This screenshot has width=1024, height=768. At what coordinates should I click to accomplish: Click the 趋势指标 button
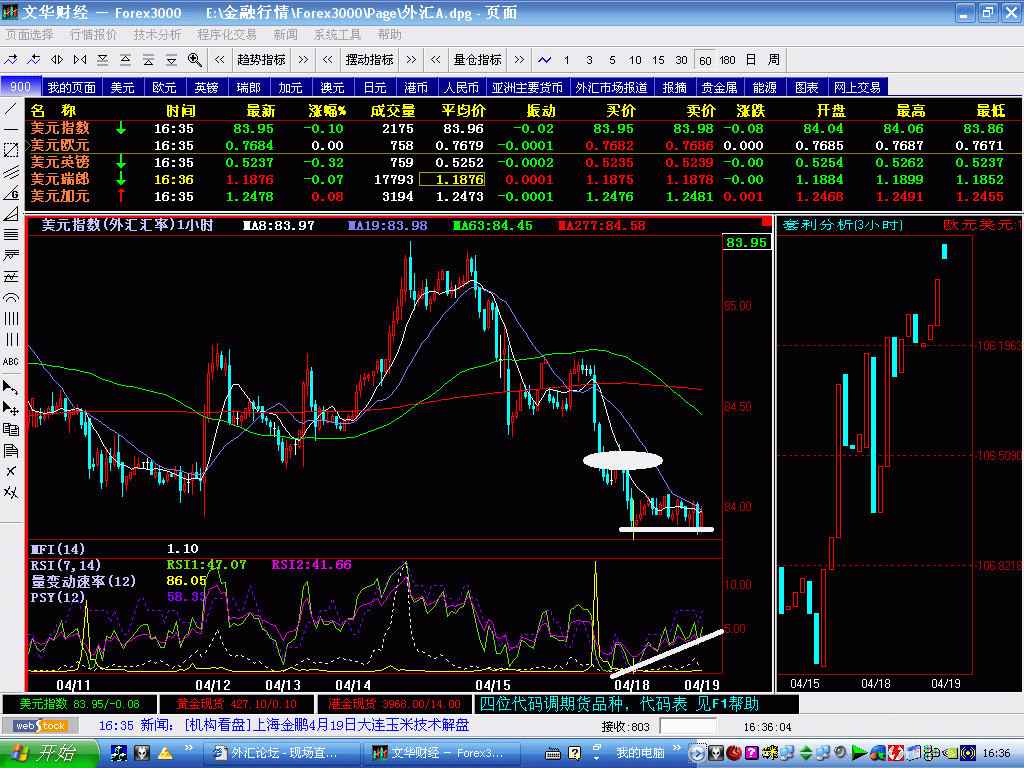point(261,59)
